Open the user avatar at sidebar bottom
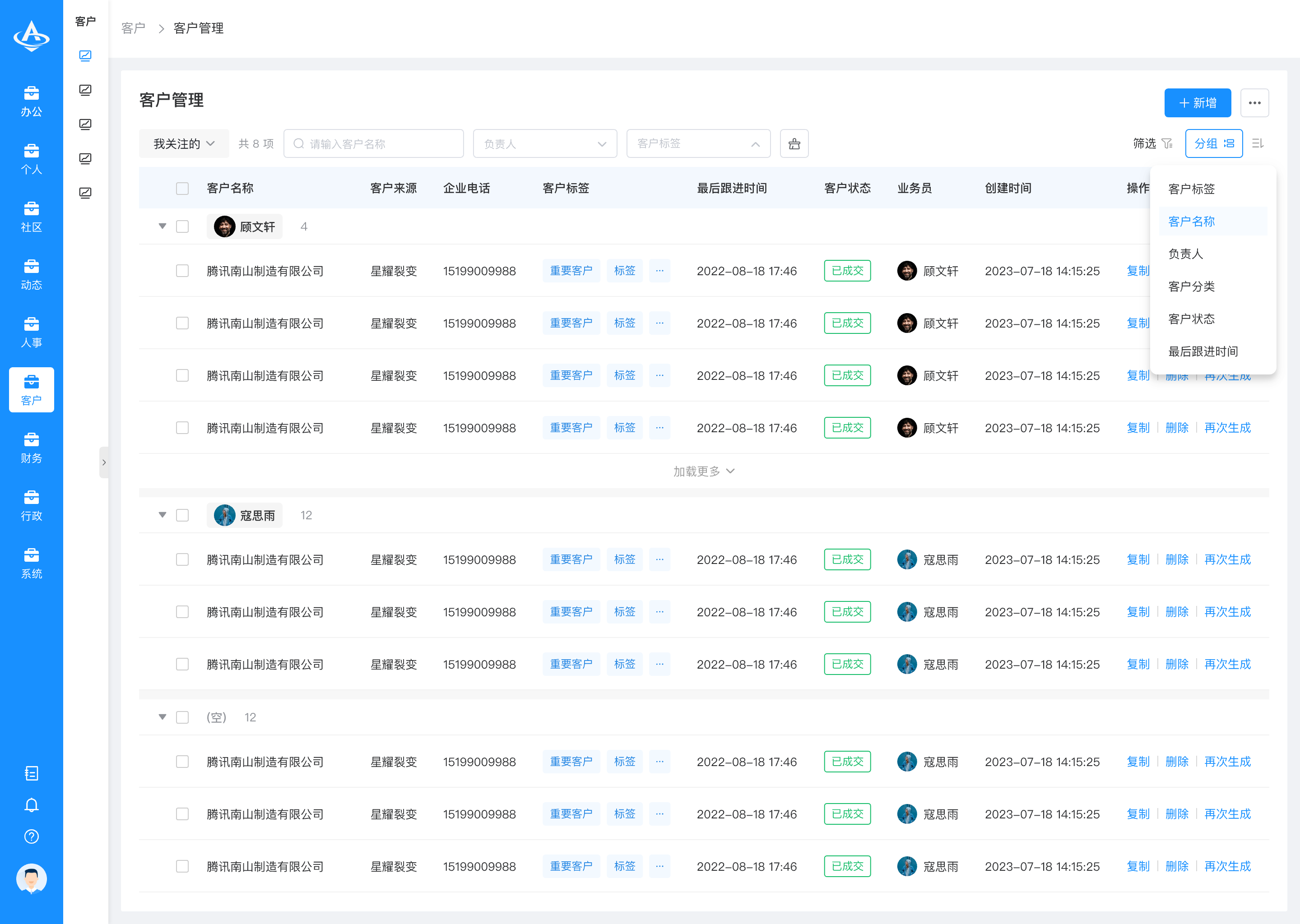Viewport: 1300px width, 924px height. tap(31, 878)
